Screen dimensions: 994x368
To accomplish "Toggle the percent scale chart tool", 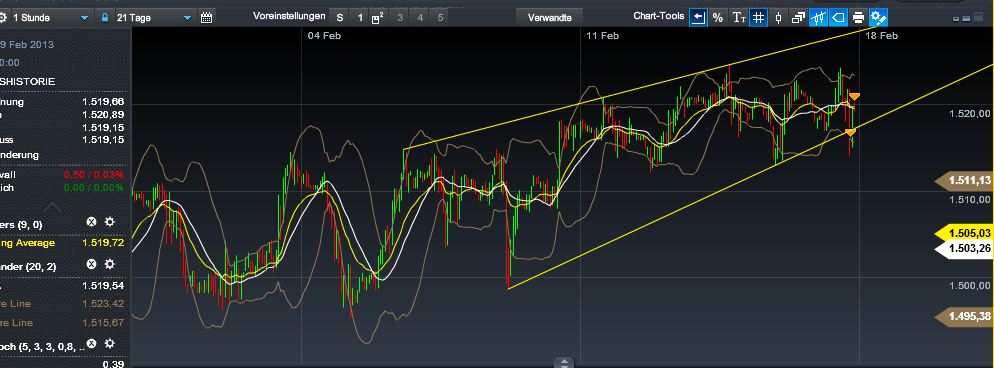I will coord(718,18).
